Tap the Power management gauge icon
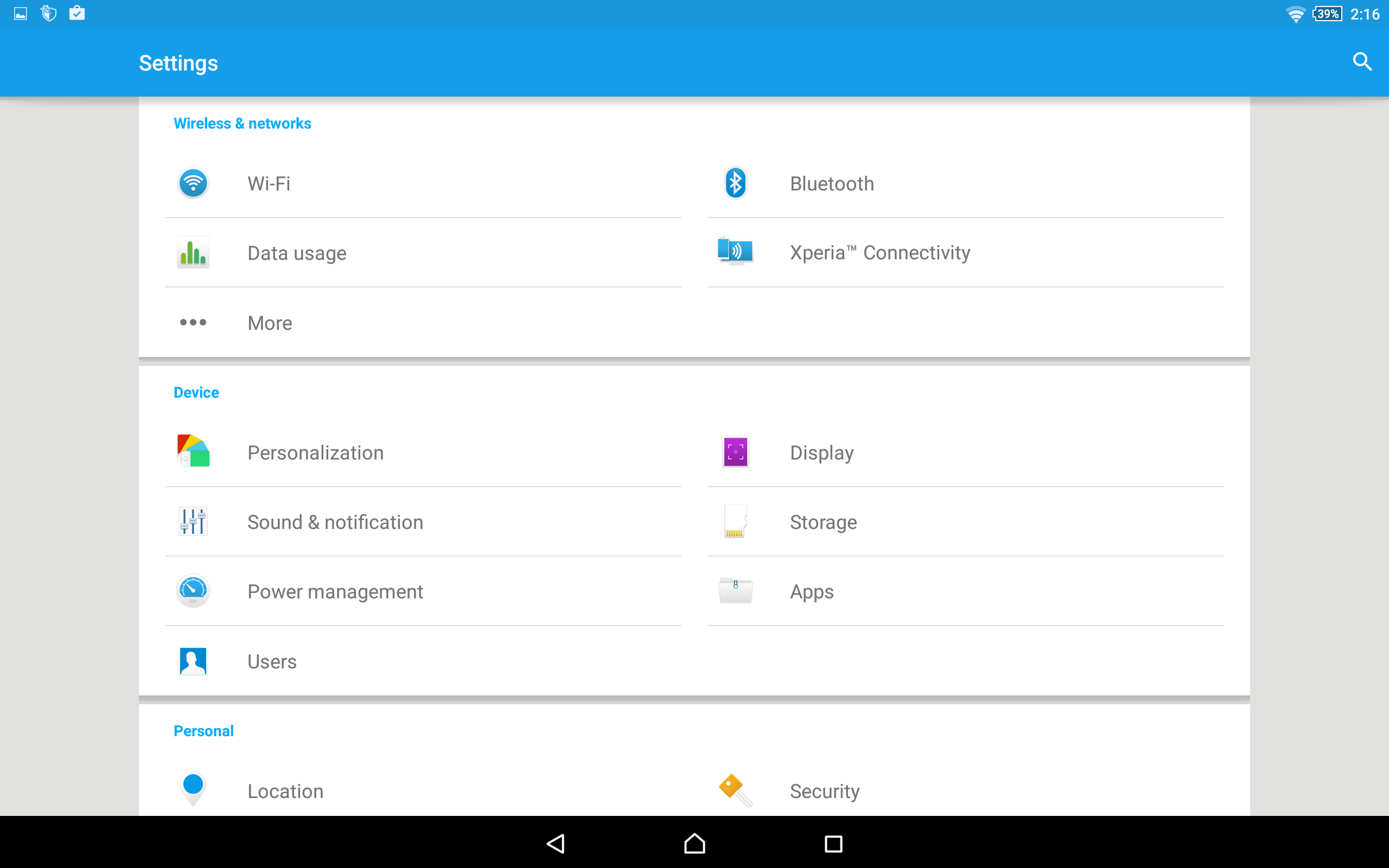Viewport: 1389px width, 868px height. pyautogui.click(x=193, y=591)
